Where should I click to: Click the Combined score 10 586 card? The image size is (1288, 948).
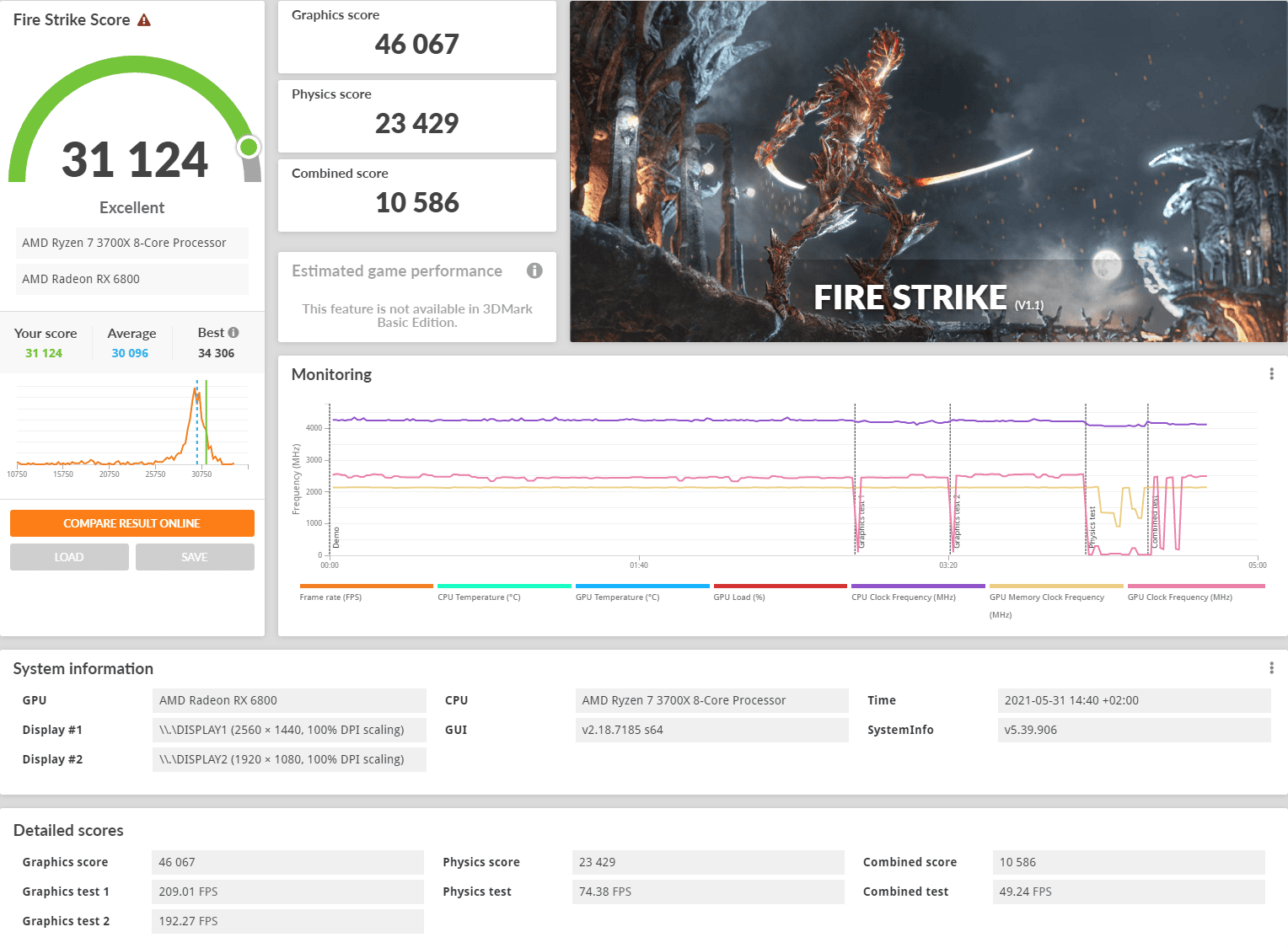(417, 195)
